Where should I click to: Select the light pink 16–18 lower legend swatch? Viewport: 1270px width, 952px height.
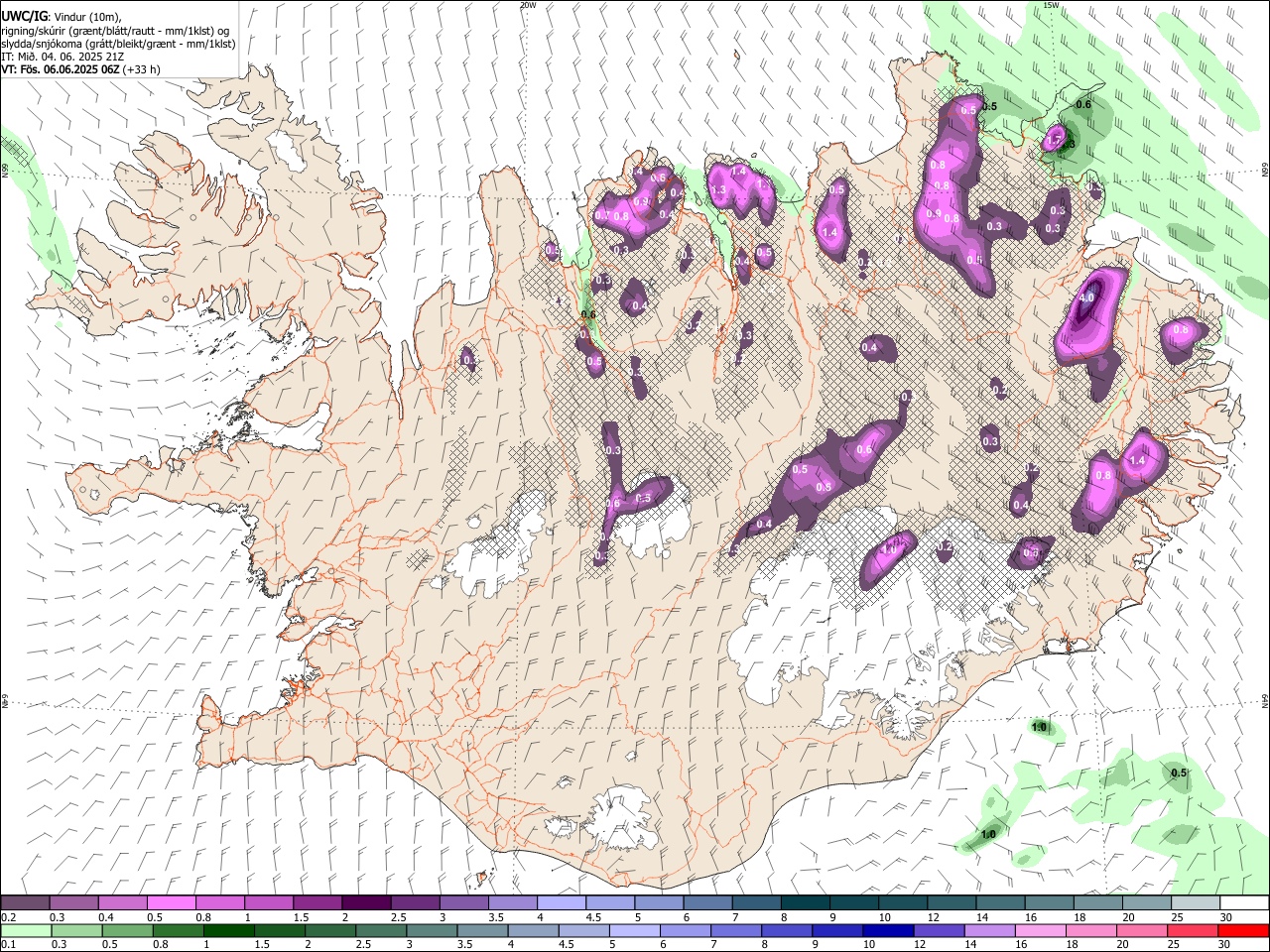[1041, 930]
